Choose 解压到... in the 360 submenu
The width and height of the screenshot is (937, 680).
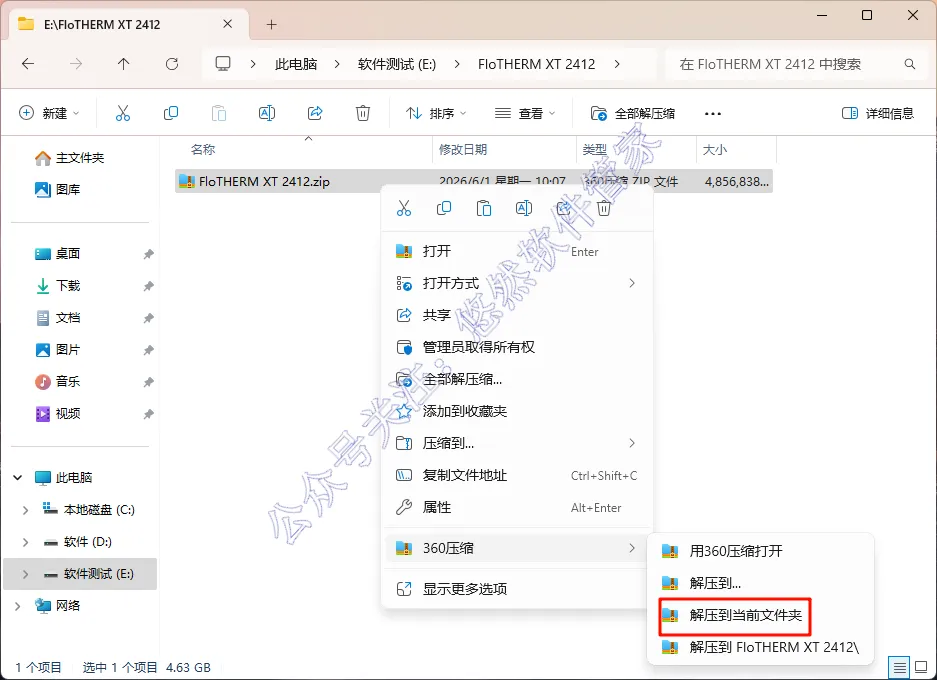point(760,583)
